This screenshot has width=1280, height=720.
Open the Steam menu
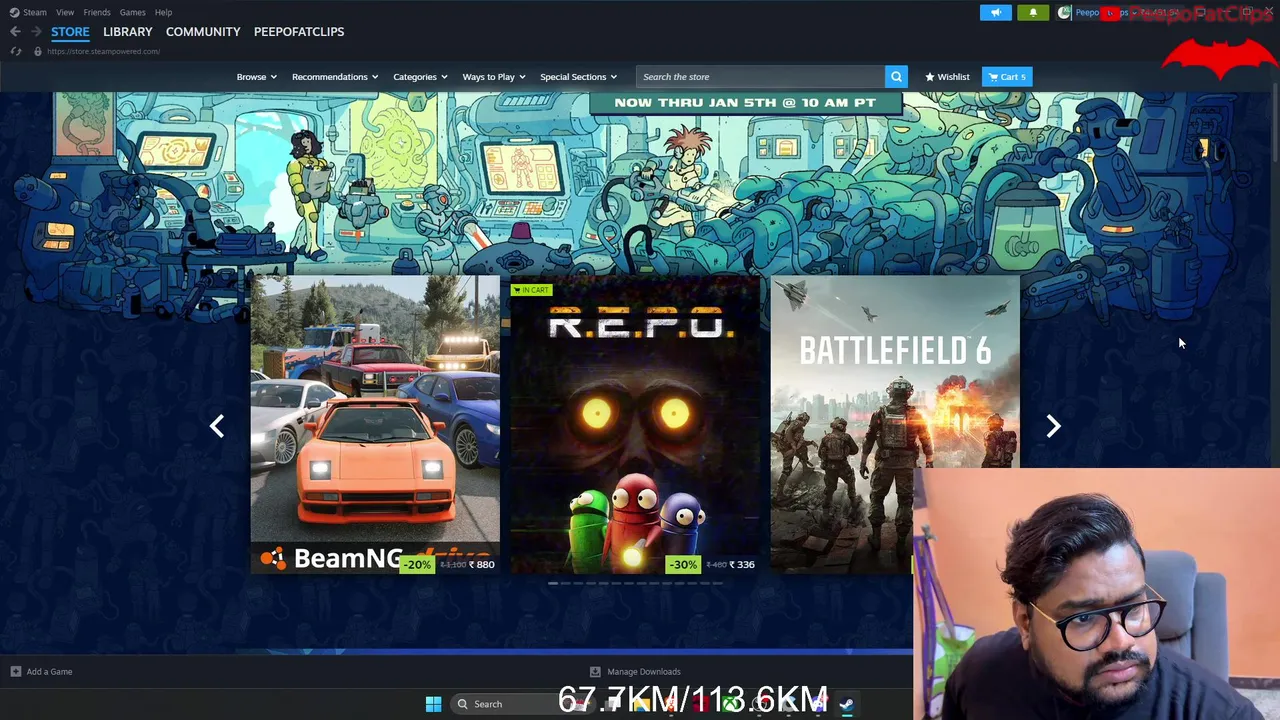[x=28, y=12]
